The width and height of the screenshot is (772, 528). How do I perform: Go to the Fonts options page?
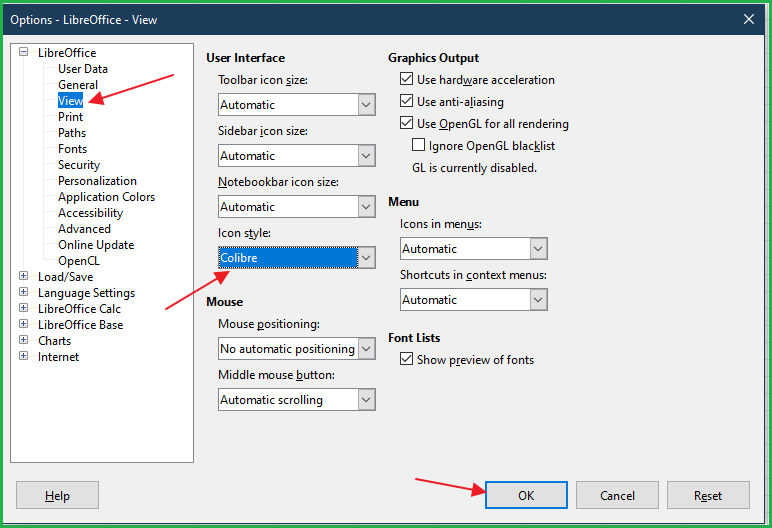(x=72, y=149)
